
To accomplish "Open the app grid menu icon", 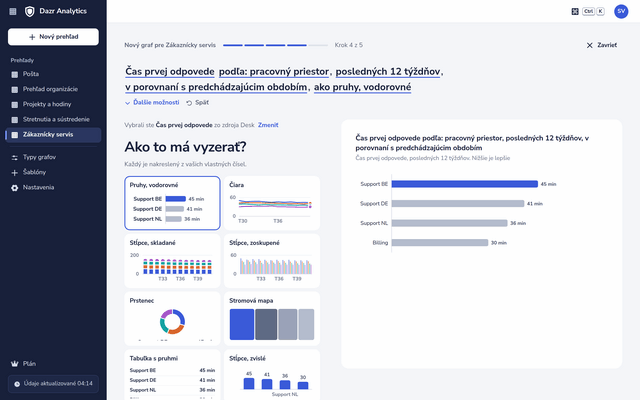I will click(13, 11).
